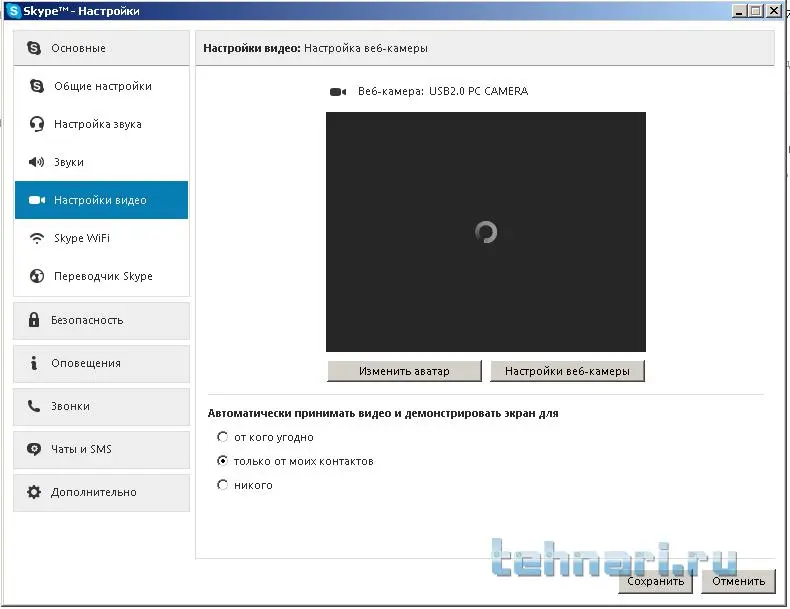Image resolution: width=790 pixels, height=609 pixels.
Task: Maximize the Skype settings window
Action: 756,11
